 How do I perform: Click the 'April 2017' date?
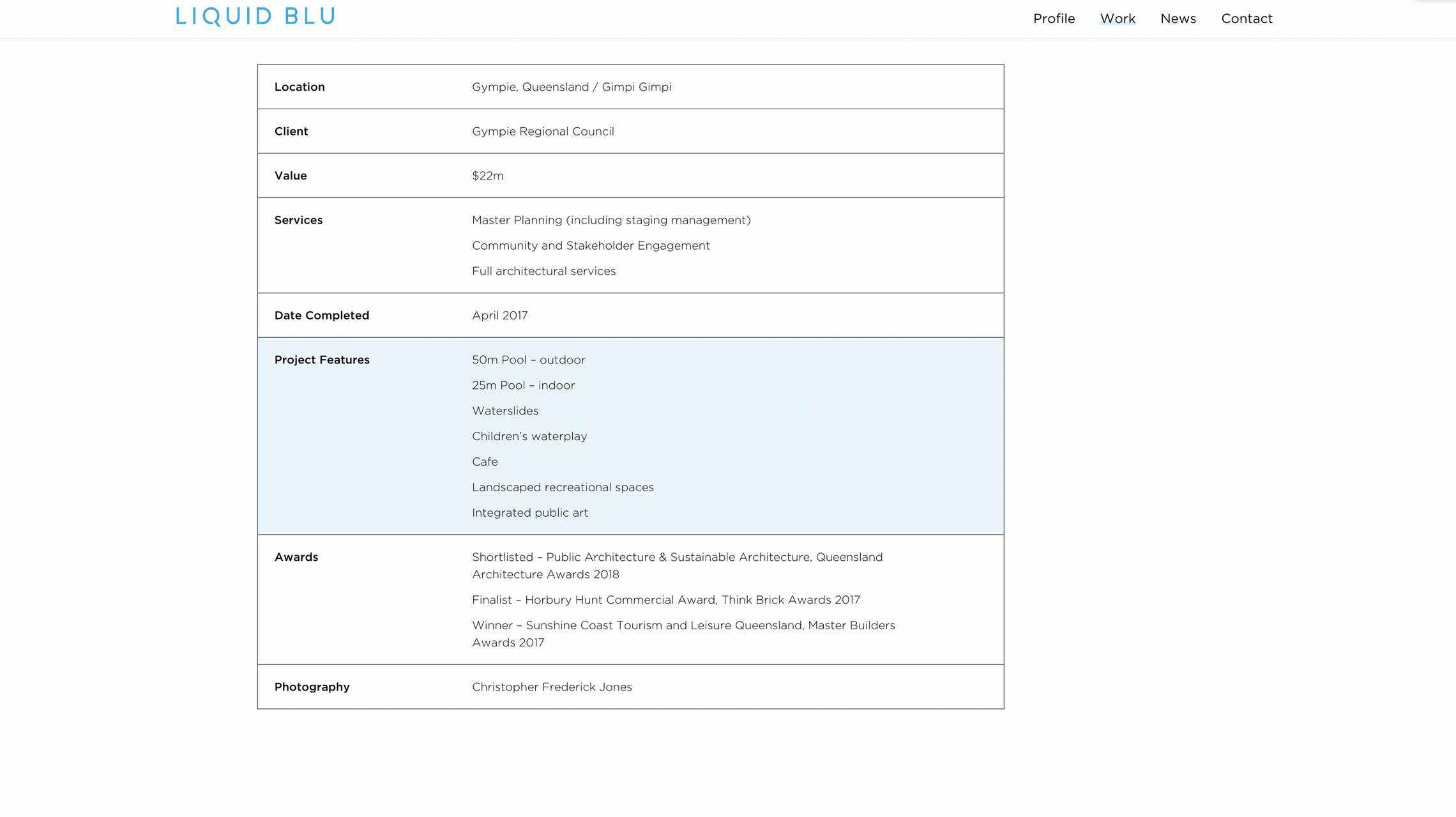click(x=499, y=316)
